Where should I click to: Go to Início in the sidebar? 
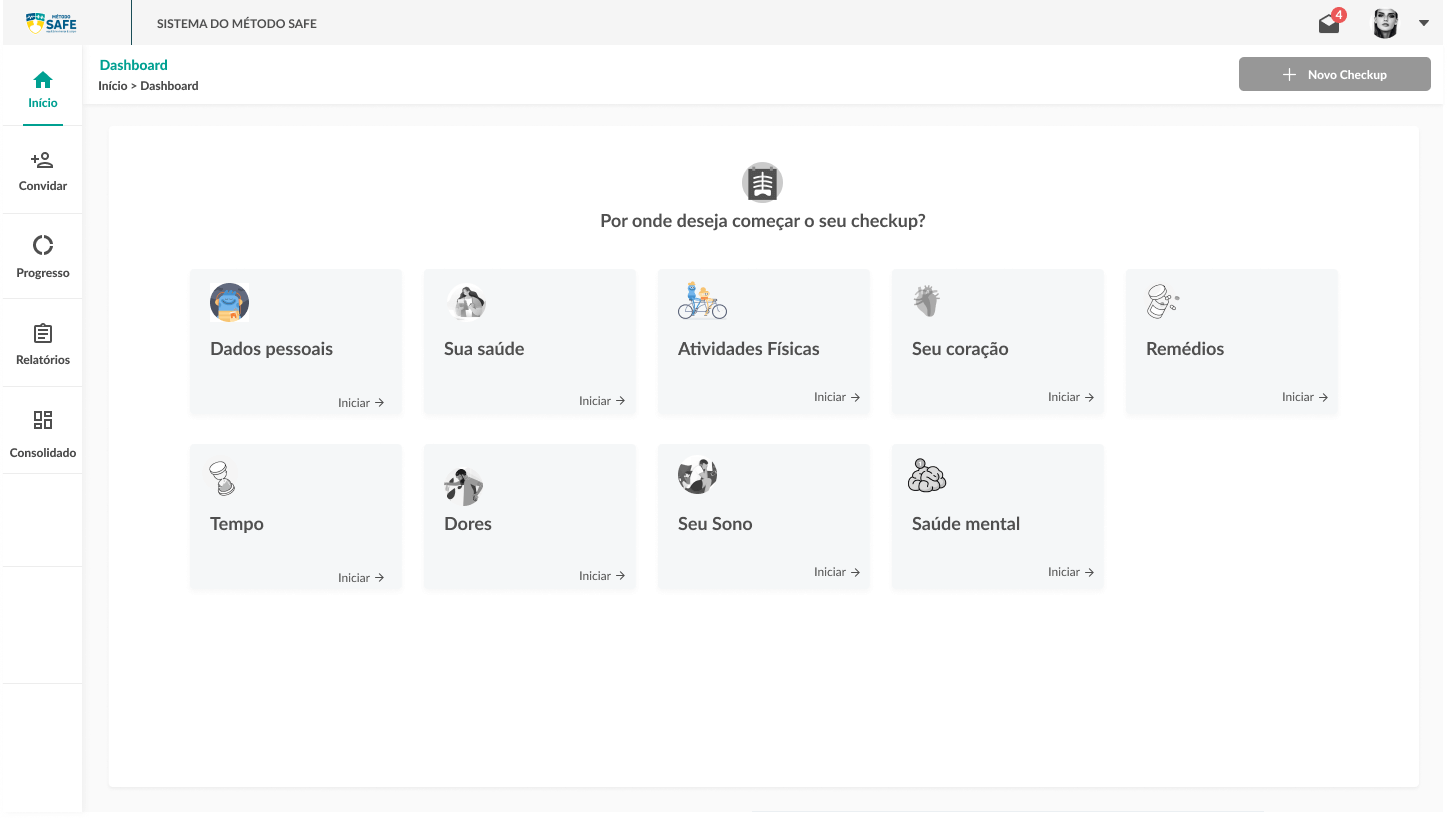tap(43, 90)
